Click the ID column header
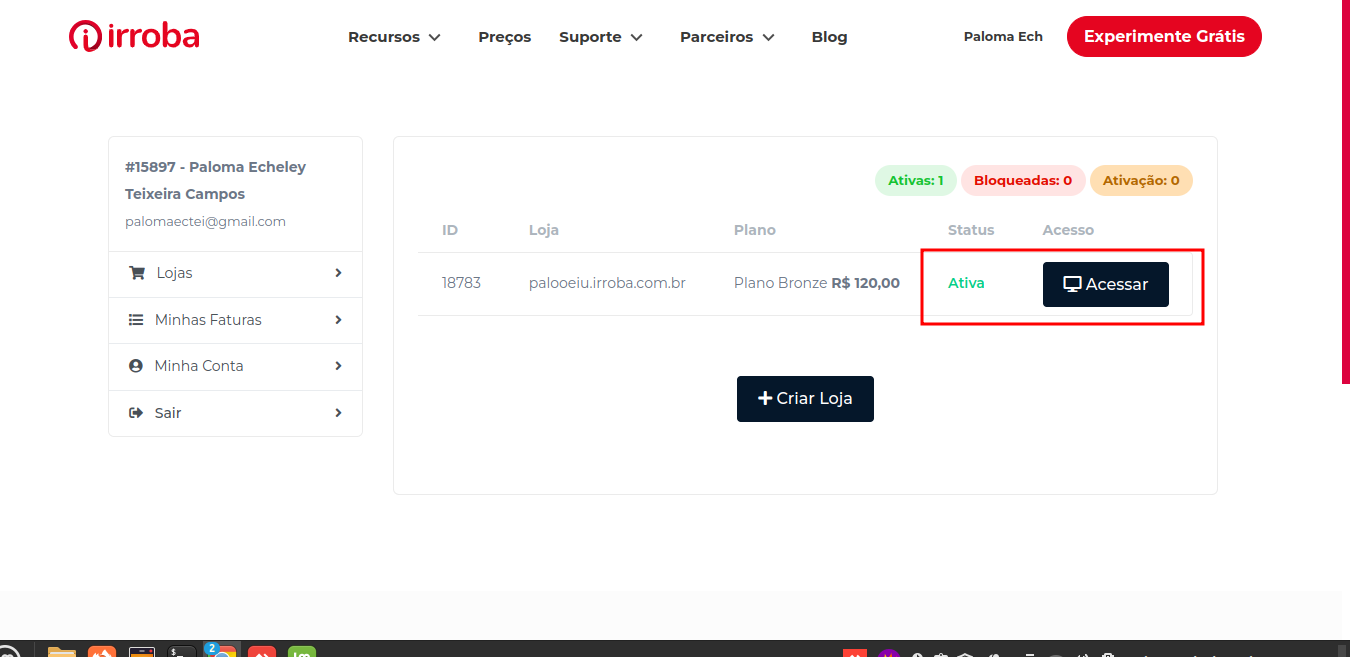This screenshot has height=657, width=1350. [x=450, y=230]
